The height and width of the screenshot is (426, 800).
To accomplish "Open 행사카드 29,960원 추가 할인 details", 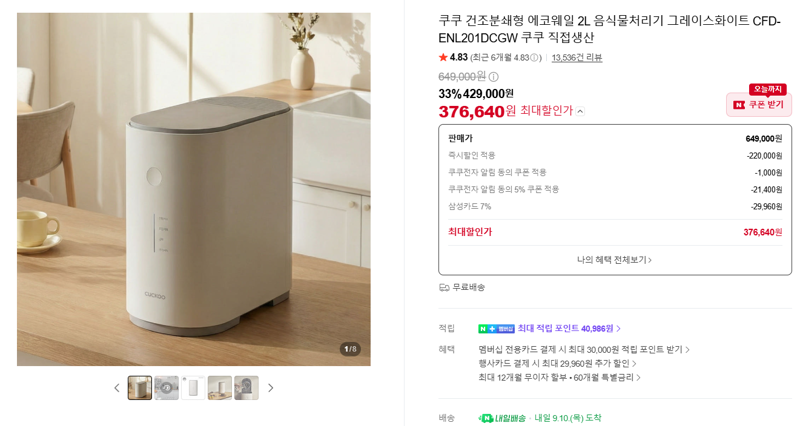I will point(557,363).
